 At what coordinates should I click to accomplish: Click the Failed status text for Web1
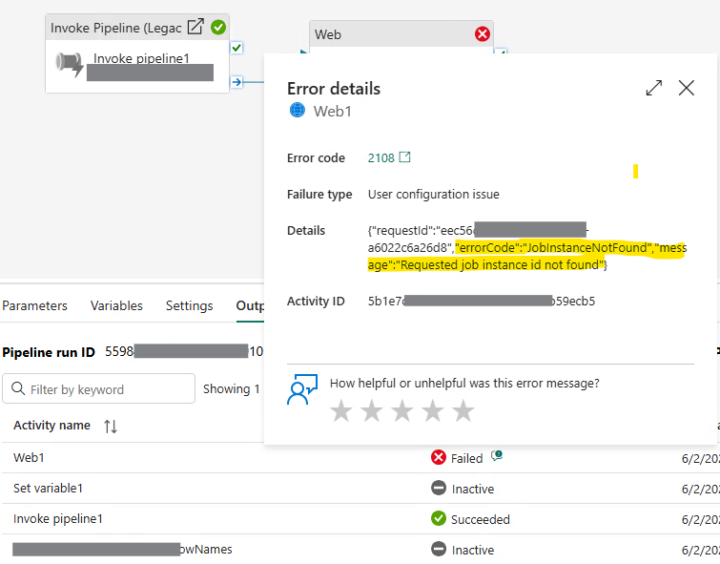pyautogui.click(x=467, y=458)
